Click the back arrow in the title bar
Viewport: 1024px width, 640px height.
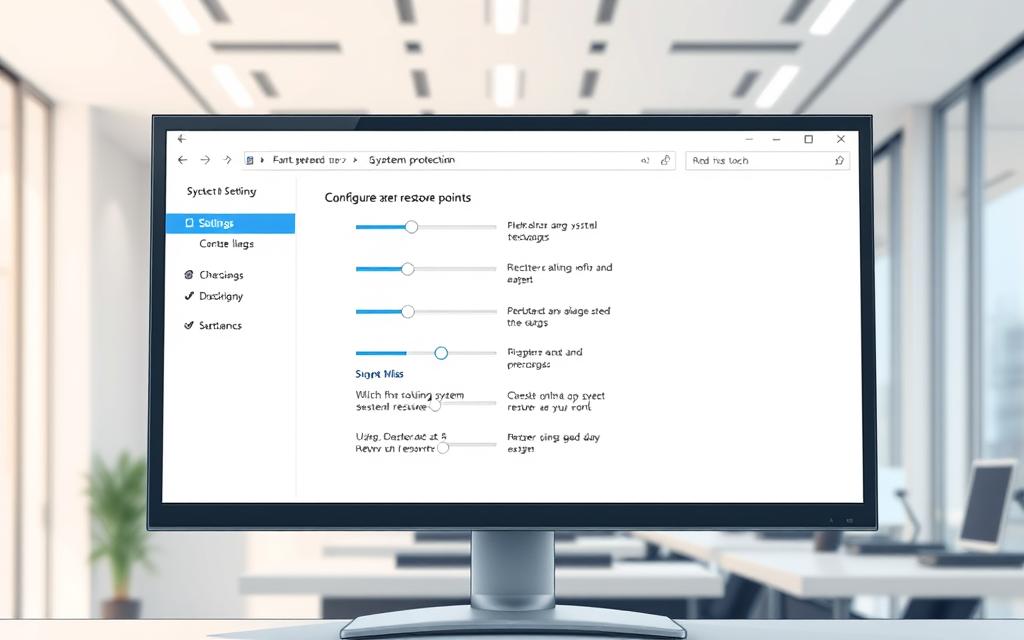tap(181, 139)
